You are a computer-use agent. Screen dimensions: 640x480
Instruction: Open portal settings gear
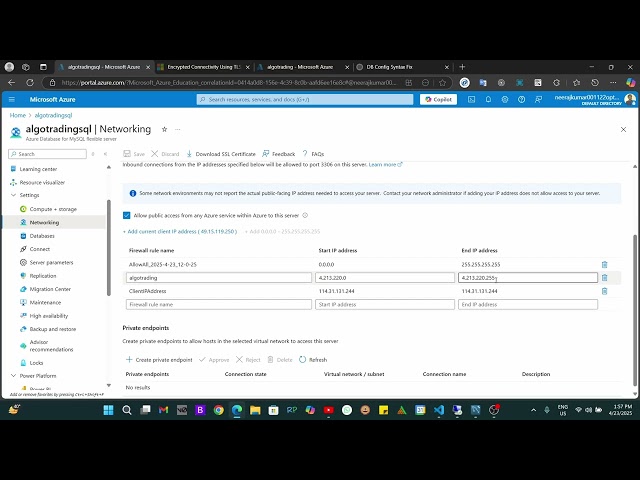tap(505, 99)
